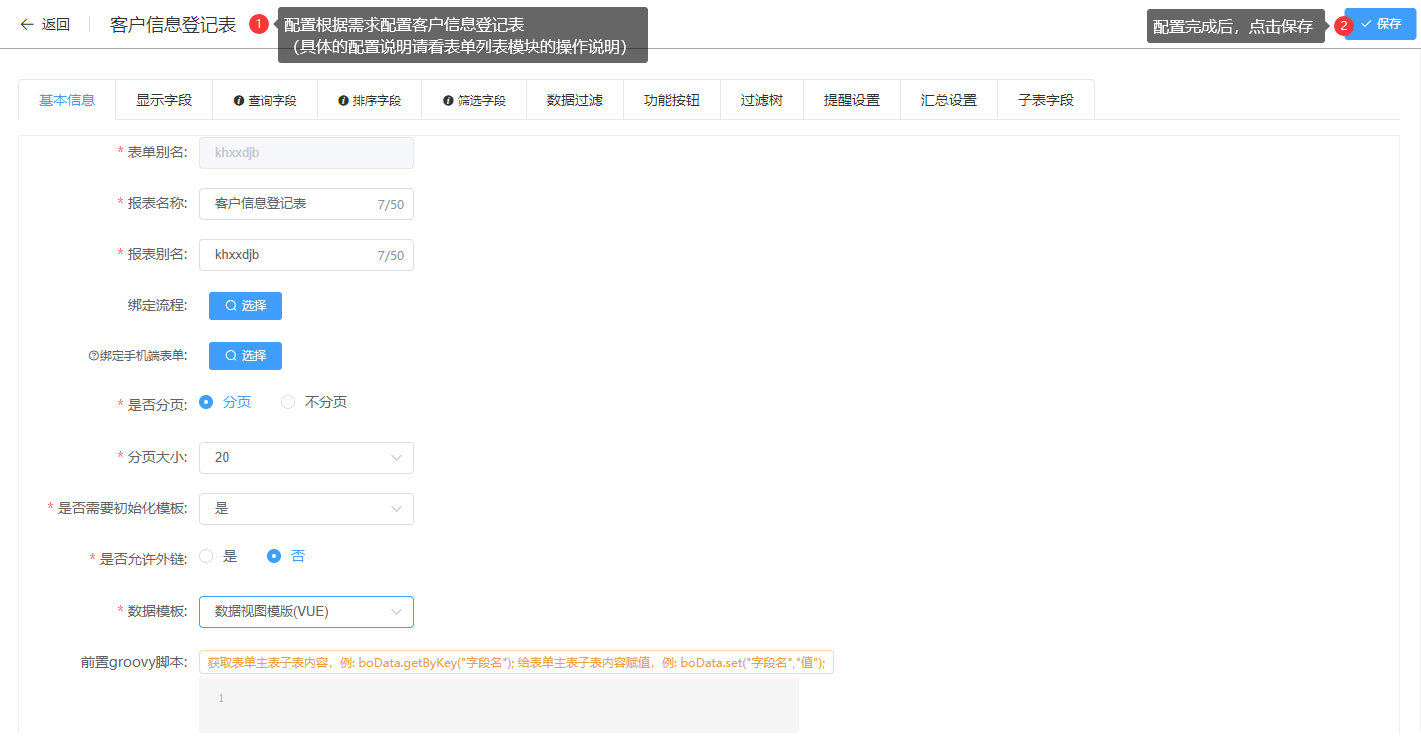Select the 分页 radio option
This screenshot has height=743, width=1421.
pyautogui.click(x=207, y=402)
